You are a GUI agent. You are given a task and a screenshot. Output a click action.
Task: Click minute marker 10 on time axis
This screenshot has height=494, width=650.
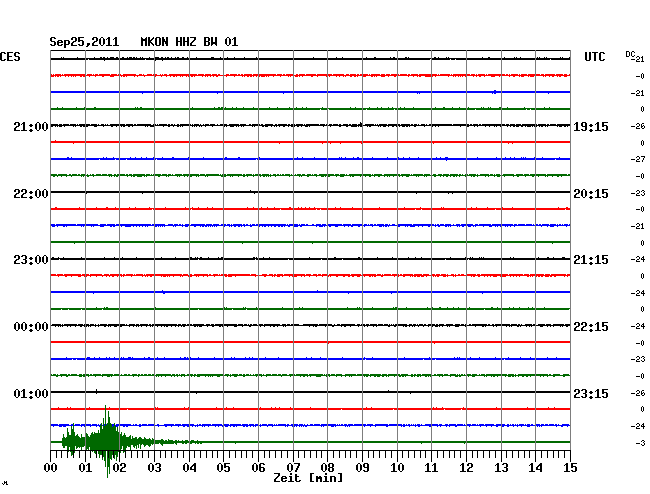(397, 468)
